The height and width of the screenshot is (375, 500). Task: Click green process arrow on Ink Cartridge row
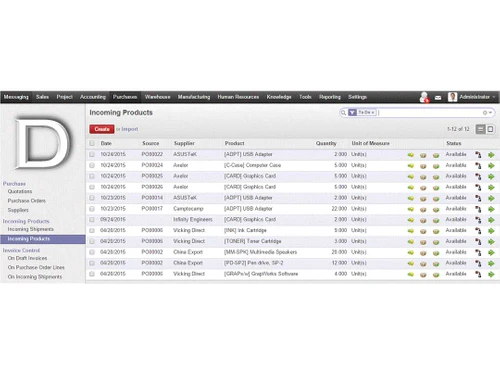click(491, 231)
